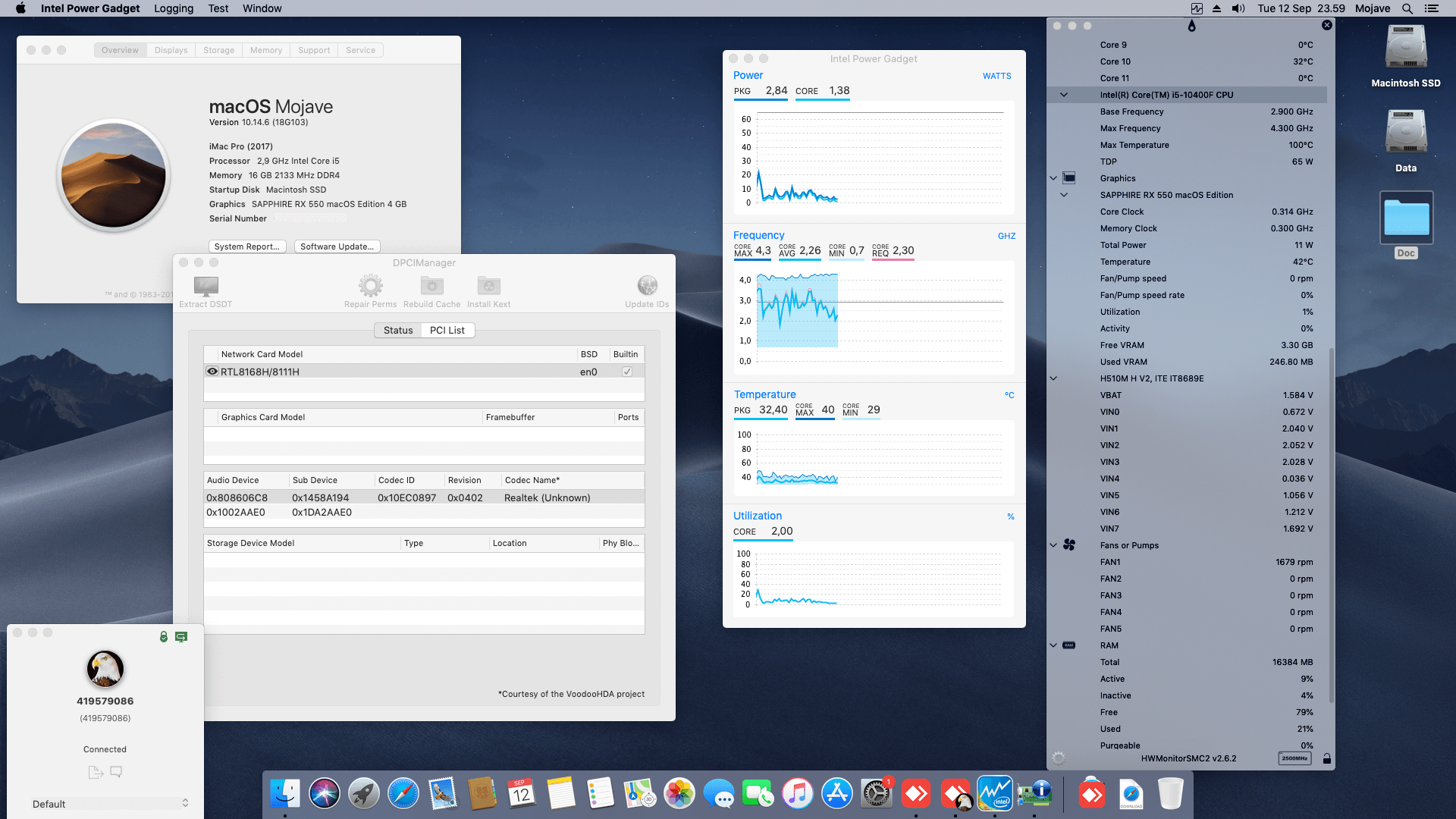The width and height of the screenshot is (1456, 819).
Task: Open the Apple menu
Action: pos(20,8)
